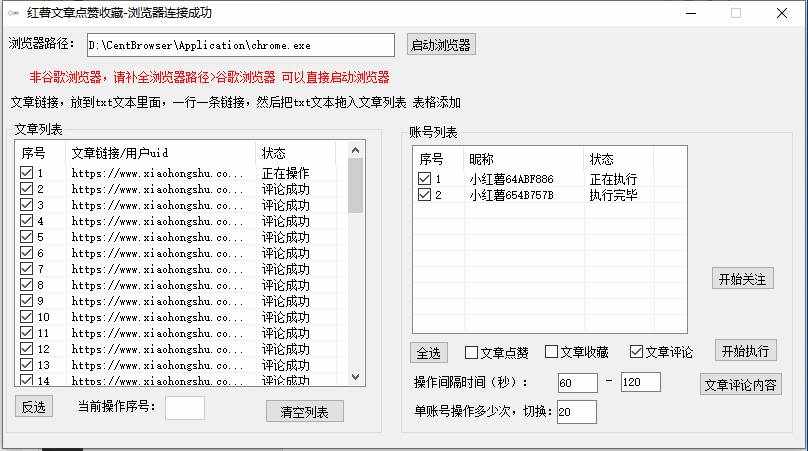Click the scroll up arrow in article list
The image size is (808, 451).
tap(355, 149)
